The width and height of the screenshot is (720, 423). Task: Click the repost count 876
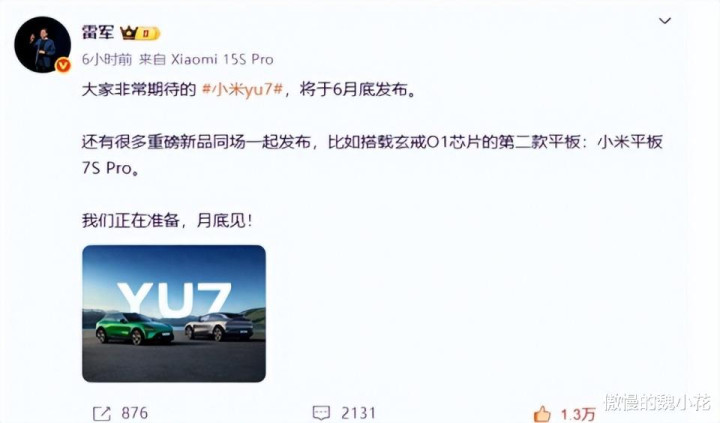pyautogui.click(x=135, y=413)
